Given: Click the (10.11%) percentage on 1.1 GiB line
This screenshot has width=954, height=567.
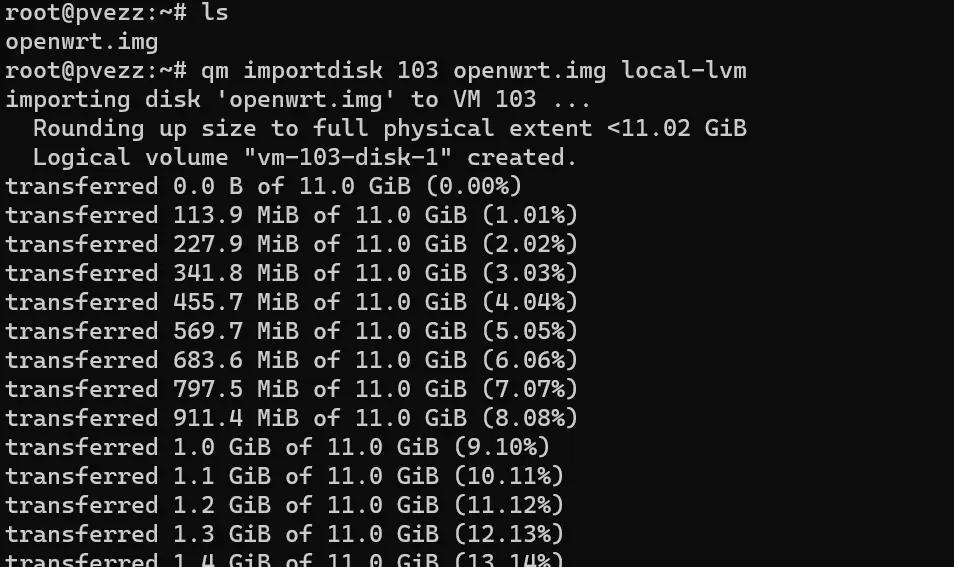Looking at the screenshot, I should (509, 476).
